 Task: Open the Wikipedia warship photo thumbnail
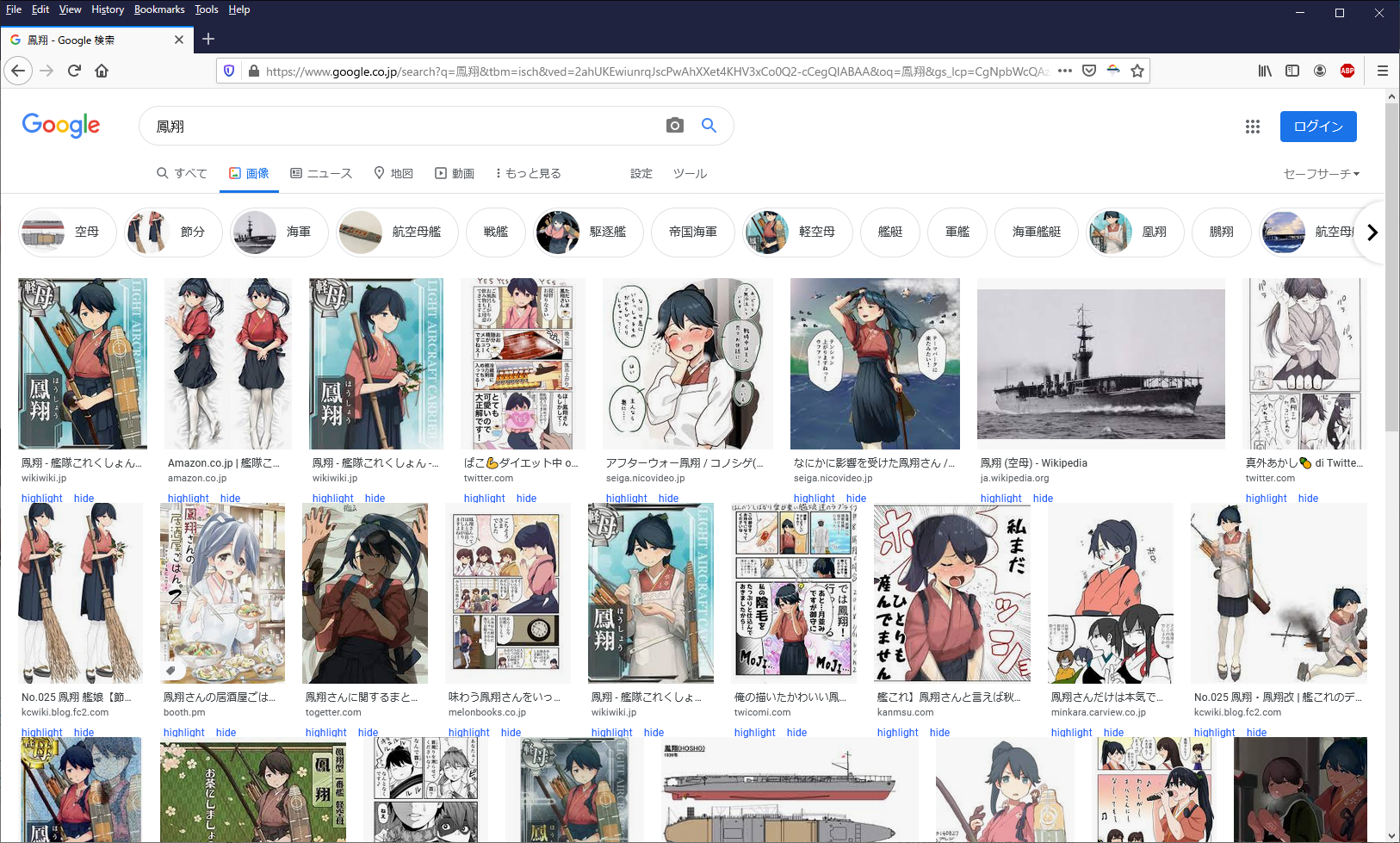point(1101,364)
